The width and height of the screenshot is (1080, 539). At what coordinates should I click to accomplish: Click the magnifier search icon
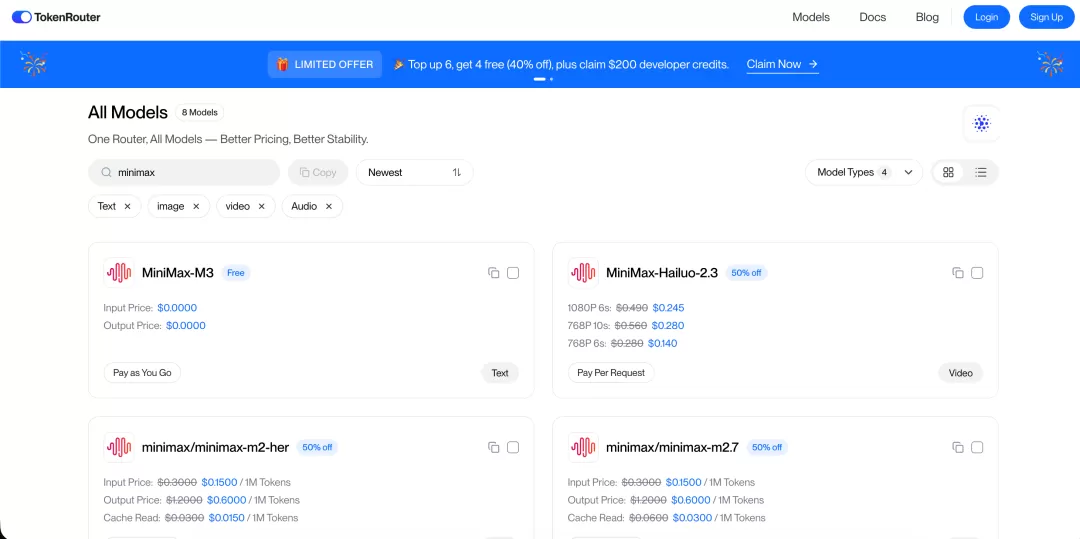[x=107, y=173]
